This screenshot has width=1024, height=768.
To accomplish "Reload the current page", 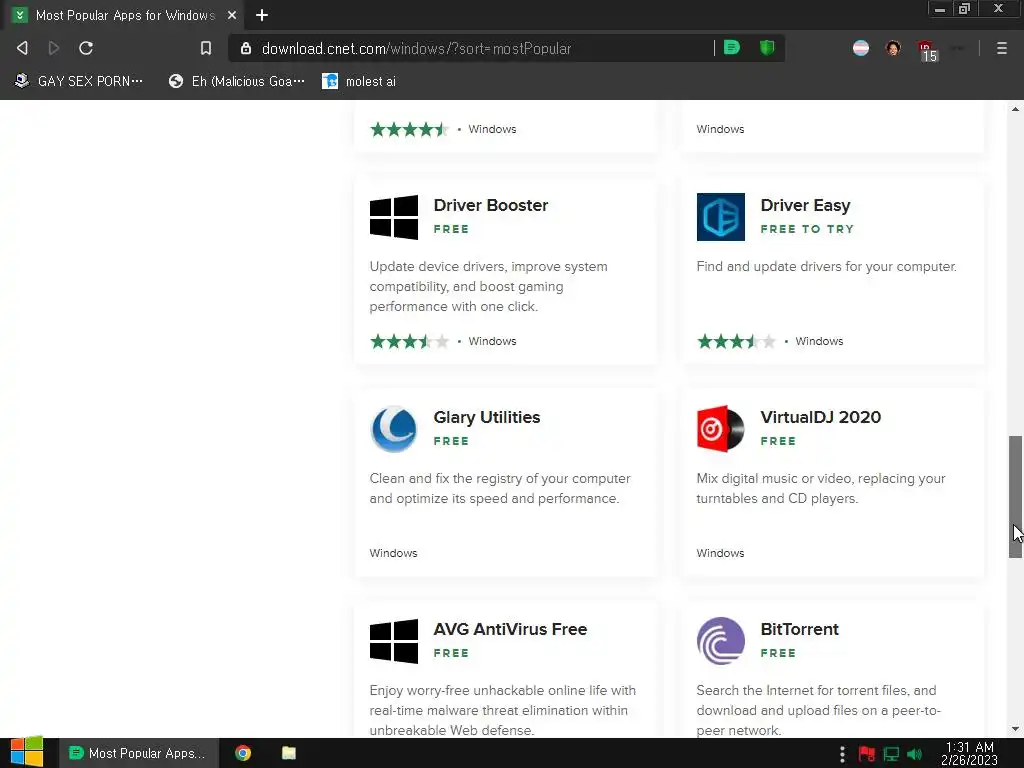I will 86,48.
